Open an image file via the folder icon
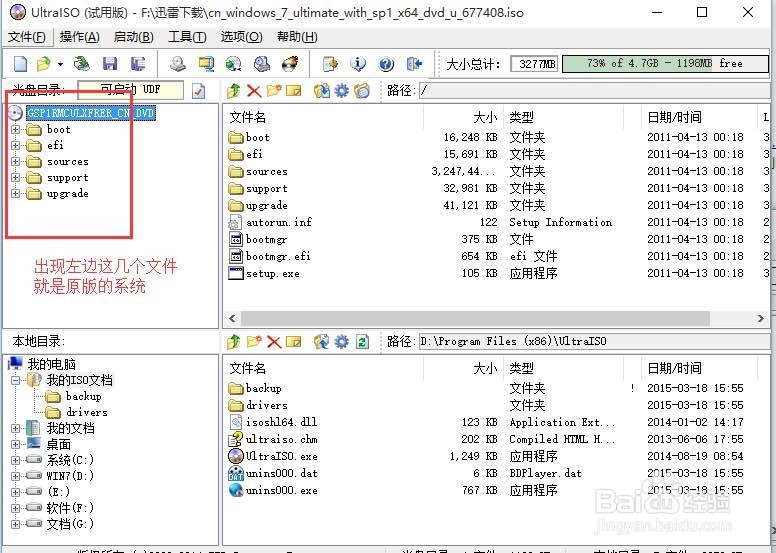This screenshot has height=553, width=776. (44, 64)
